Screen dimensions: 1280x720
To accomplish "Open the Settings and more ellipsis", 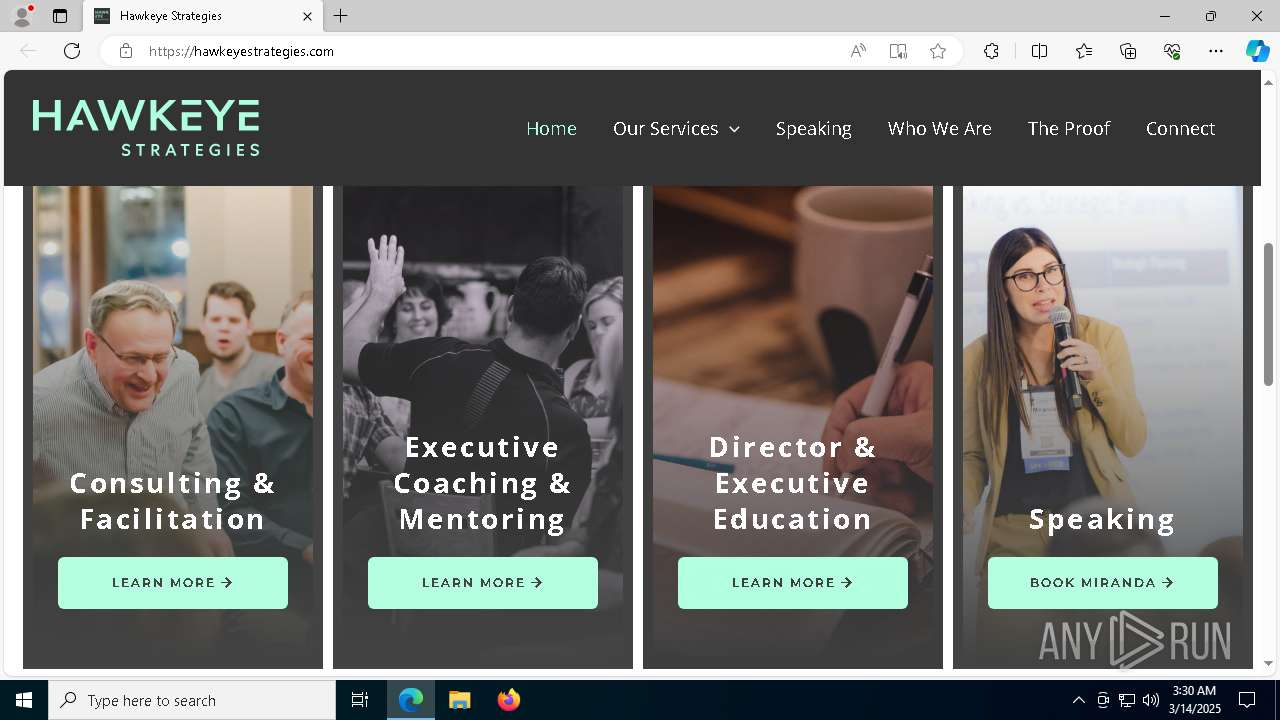I will pyautogui.click(x=1216, y=51).
